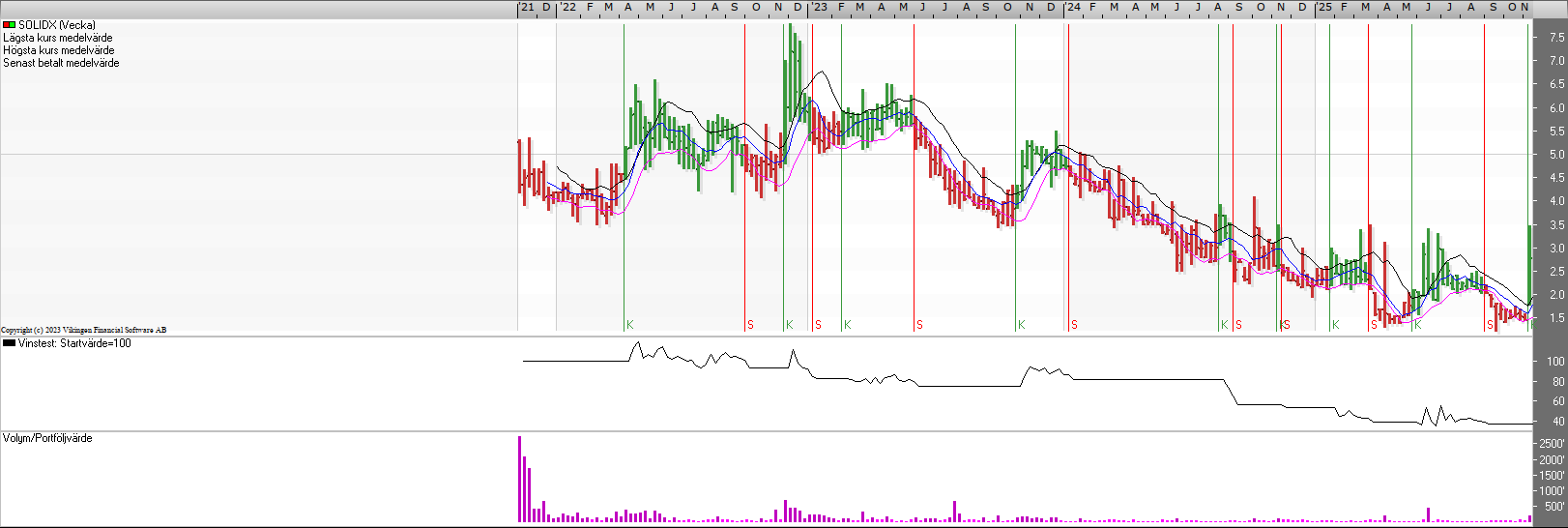Pick the Senast betalt medelvärde legend line
The image size is (1568, 528).
pyautogui.click(x=62, y=63)
